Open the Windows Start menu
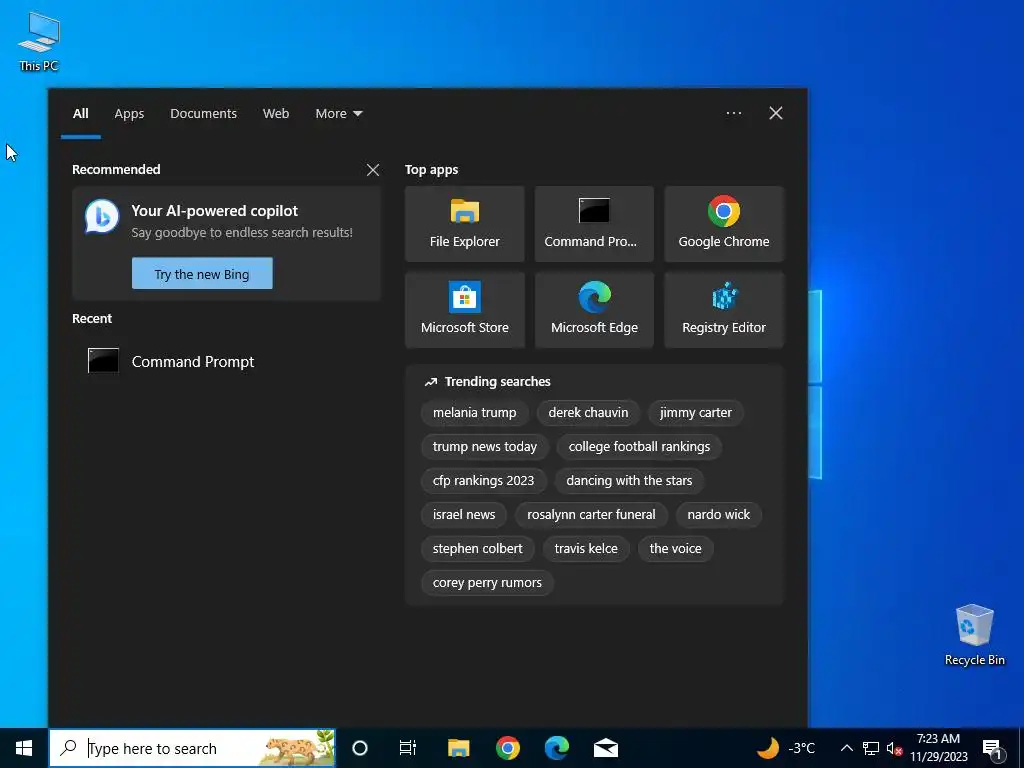The width and height of the screenshot is (1024, 768). point(24,748)
